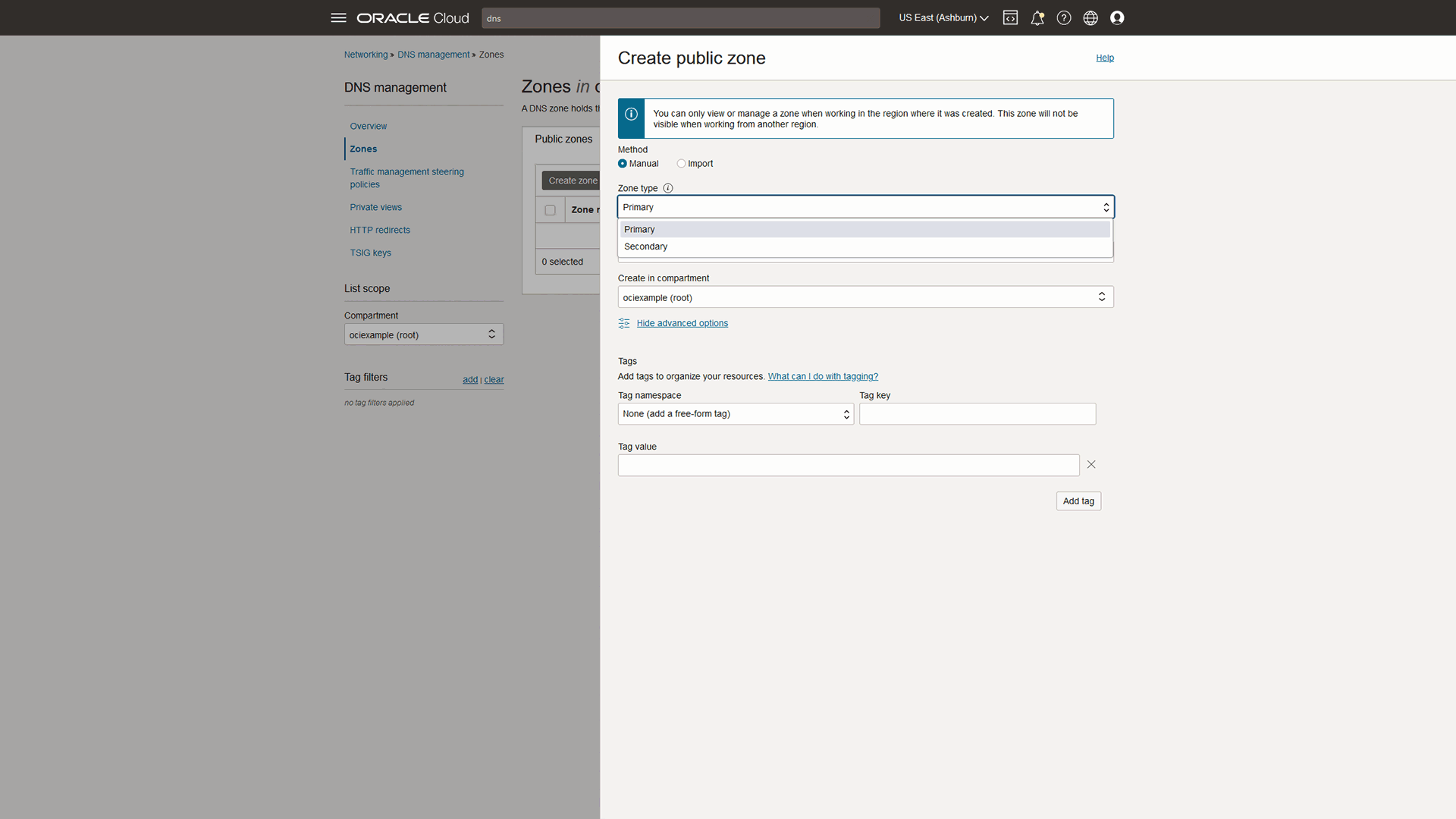Click Hide advanced options link
The width and height of the screenshot is (1456, 819).
[682, 323]
